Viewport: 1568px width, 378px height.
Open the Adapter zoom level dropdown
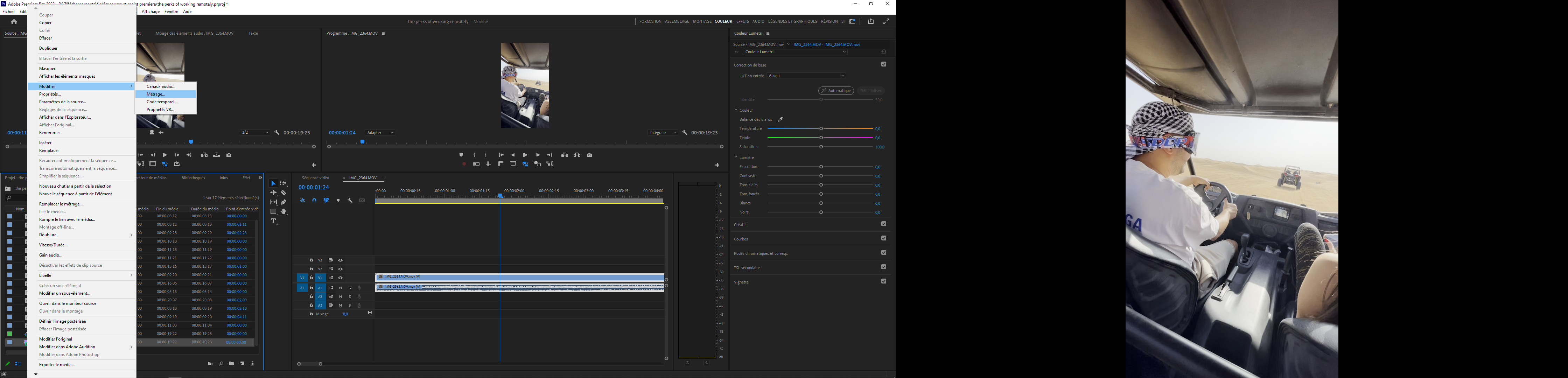(x=380, y=133)
